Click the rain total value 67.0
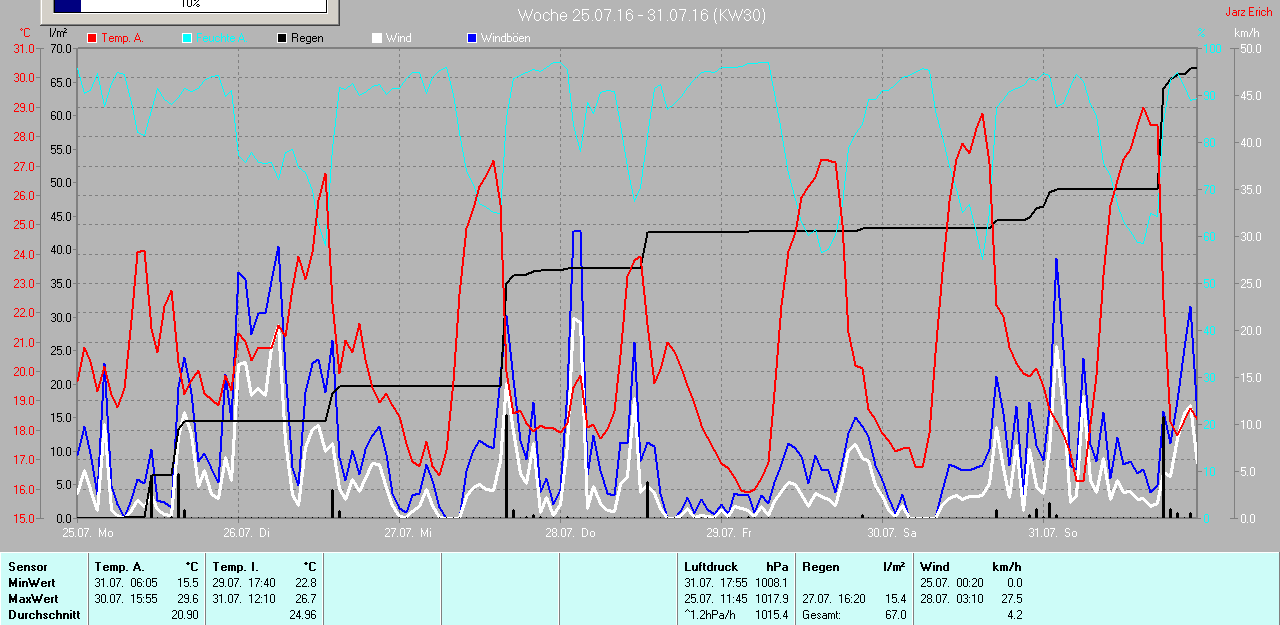1280x625 pixels. coord(894,615)
